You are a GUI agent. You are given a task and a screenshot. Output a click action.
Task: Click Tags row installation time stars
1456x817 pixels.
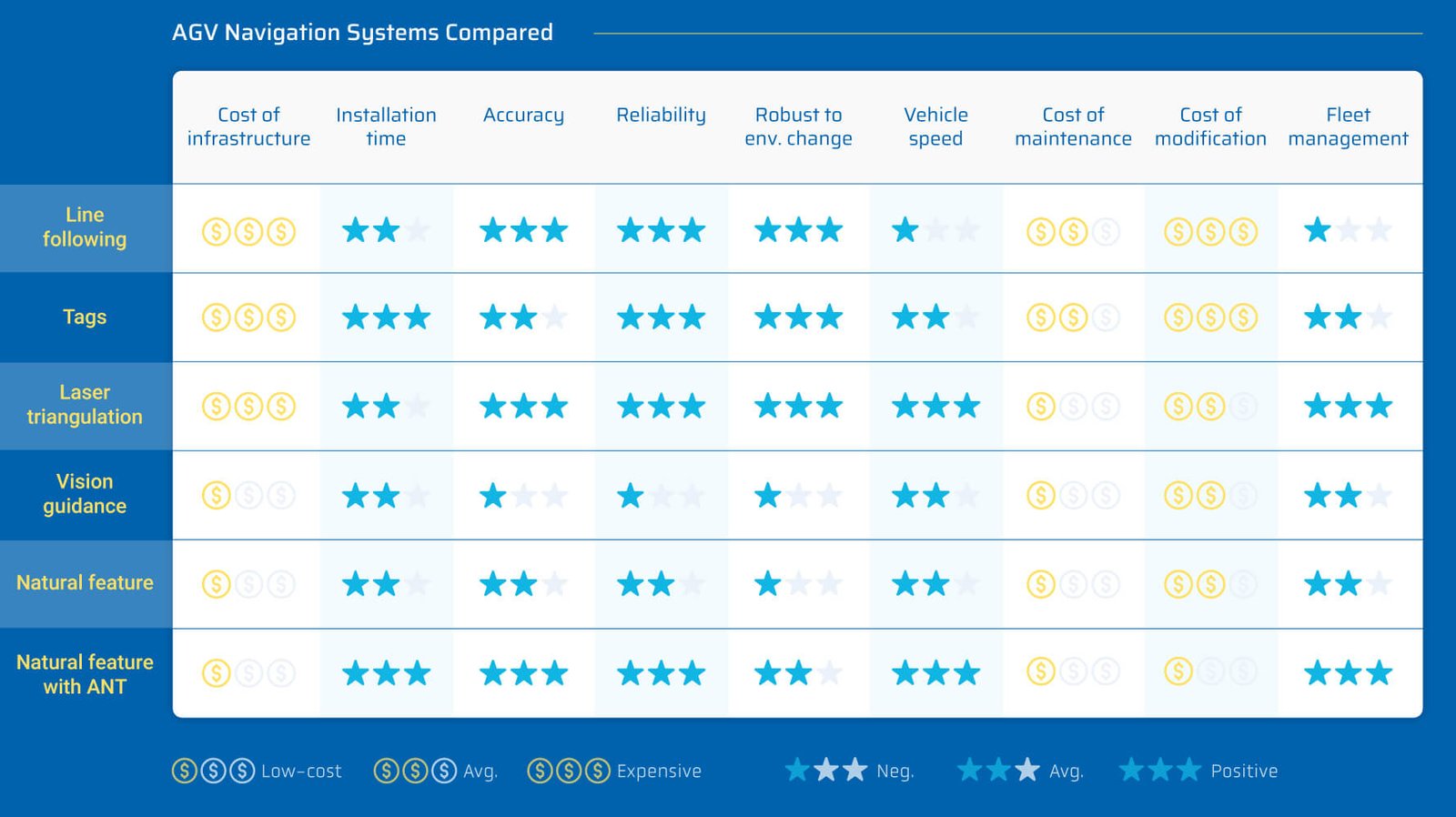pyautogui.click(x=386, y=318)
